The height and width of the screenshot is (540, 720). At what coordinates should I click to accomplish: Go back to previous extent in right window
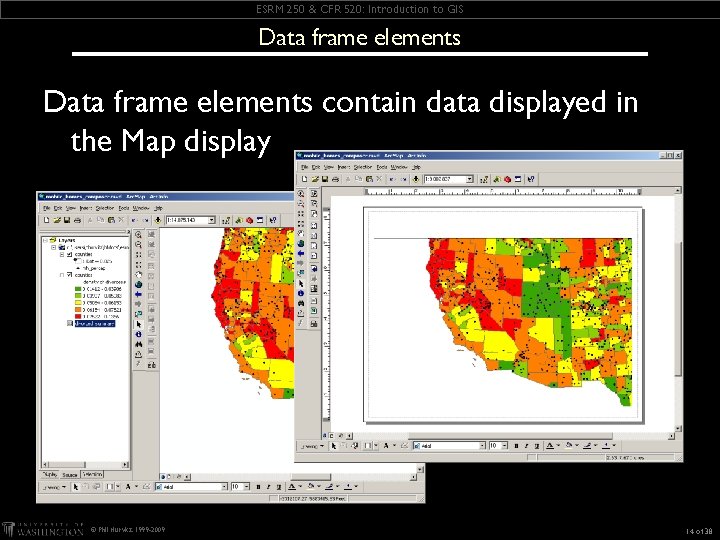(x=301, y=253)
